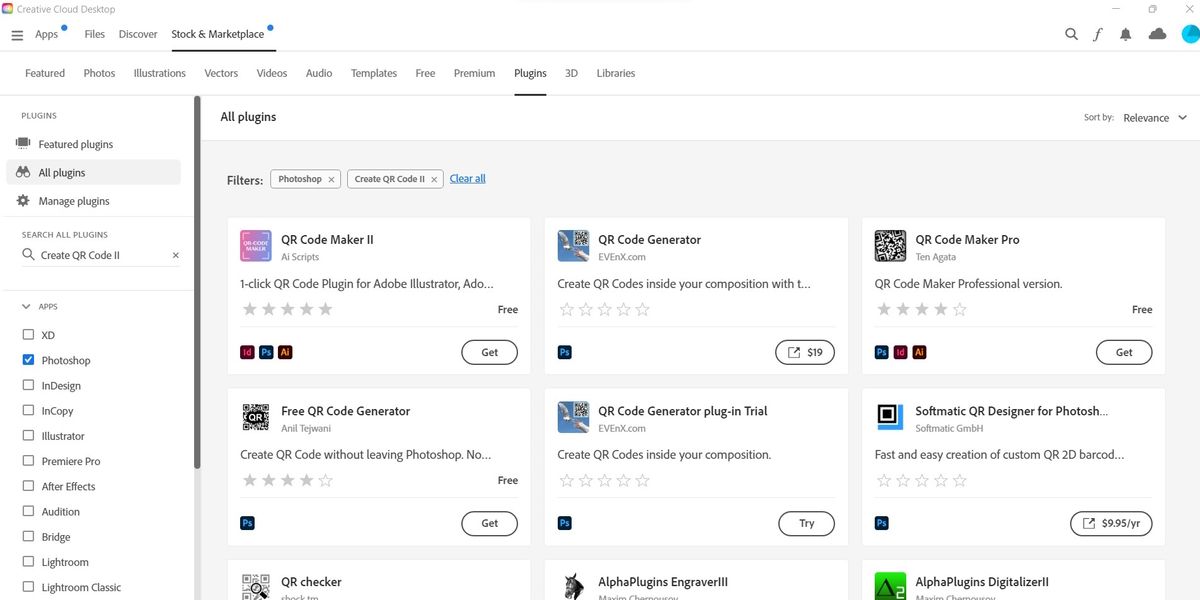Switch to the Templates tab
This screenshot has height=600, width=1200.
click(374, 73)
